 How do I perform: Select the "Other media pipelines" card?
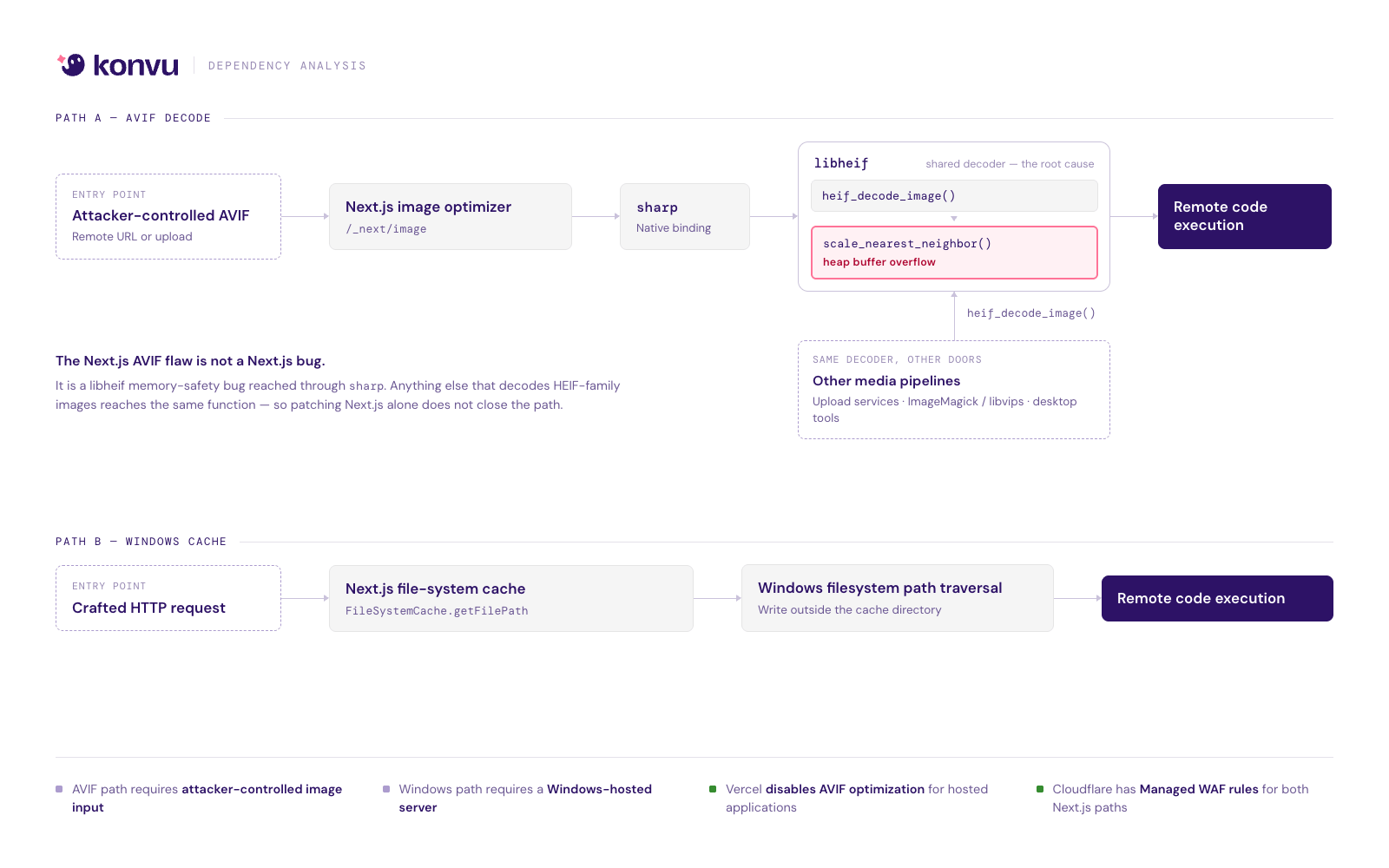tap(954, 390)
